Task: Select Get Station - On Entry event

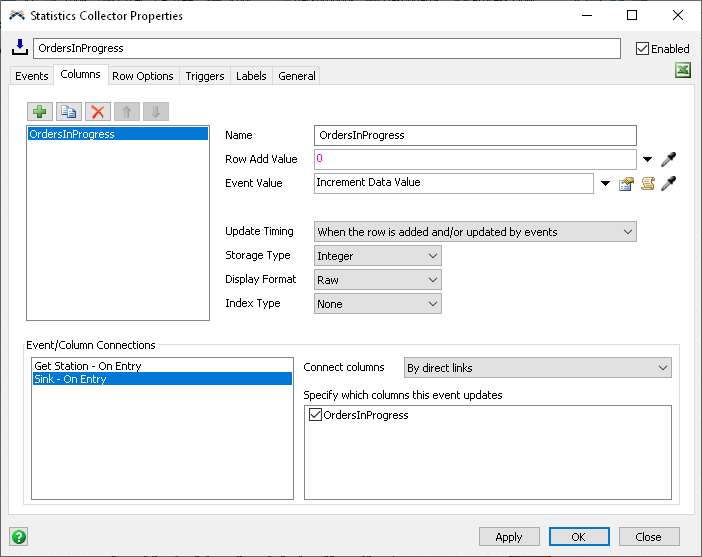Action: coord(88,366)
